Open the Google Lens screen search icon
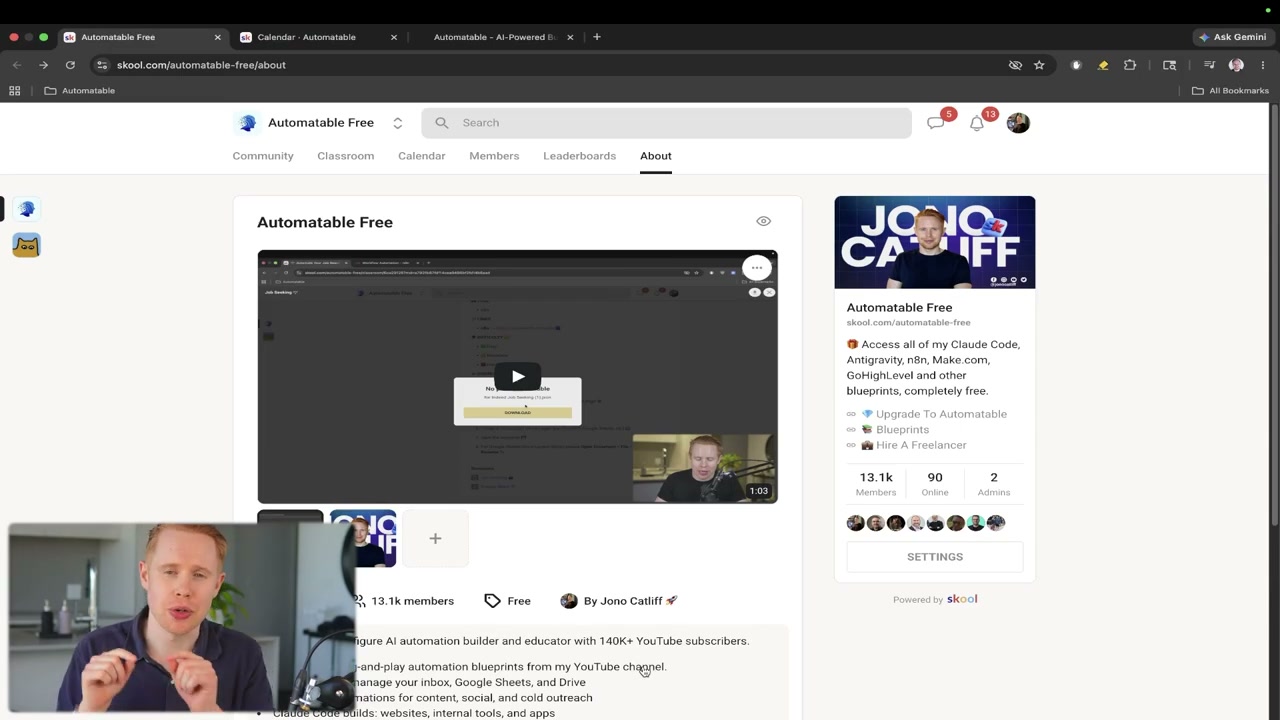 1169,65
